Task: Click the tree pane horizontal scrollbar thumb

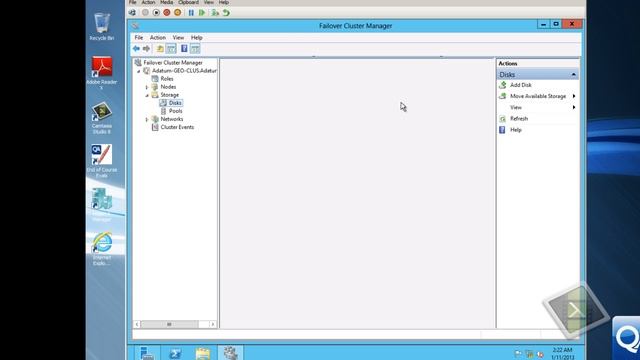Action: (169, 324)
